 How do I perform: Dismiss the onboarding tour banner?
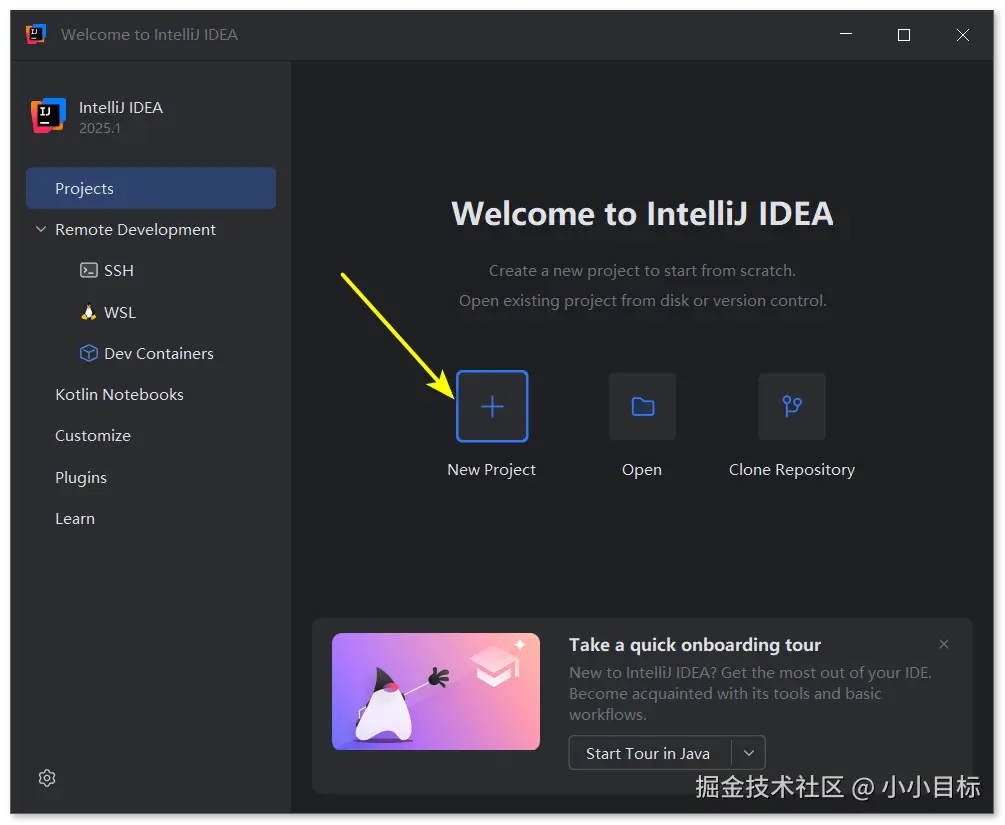click(943, 644)
